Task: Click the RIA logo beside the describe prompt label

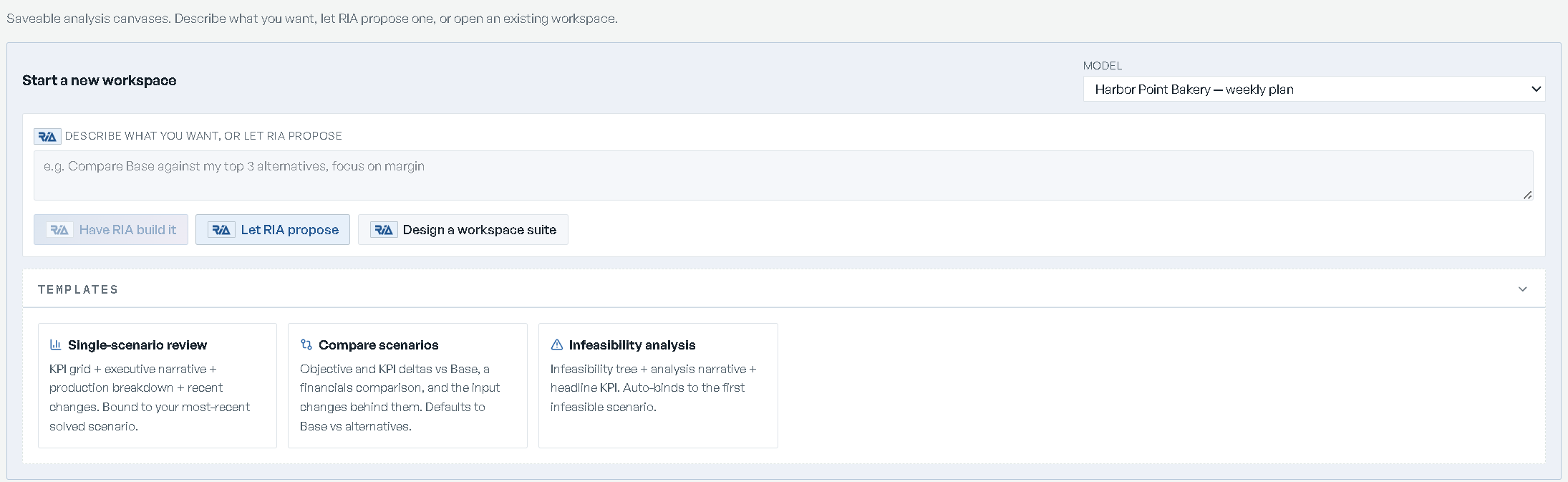Action: click(x=47, y=136)
